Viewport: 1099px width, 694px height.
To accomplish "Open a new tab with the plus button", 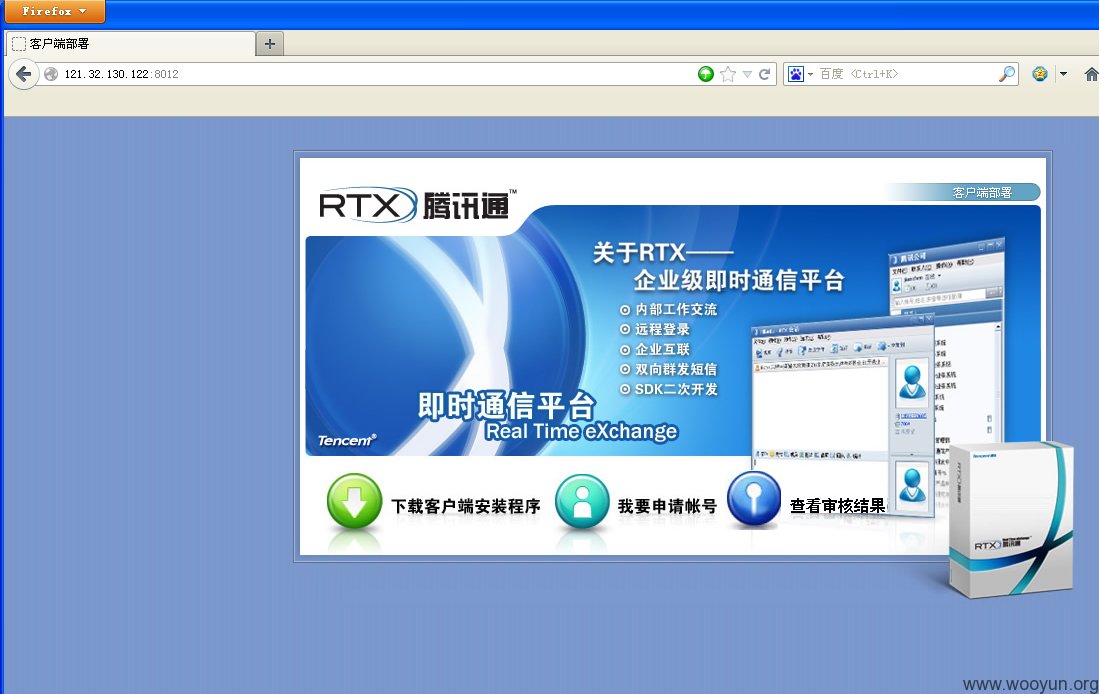I will [x=270, y=44].
